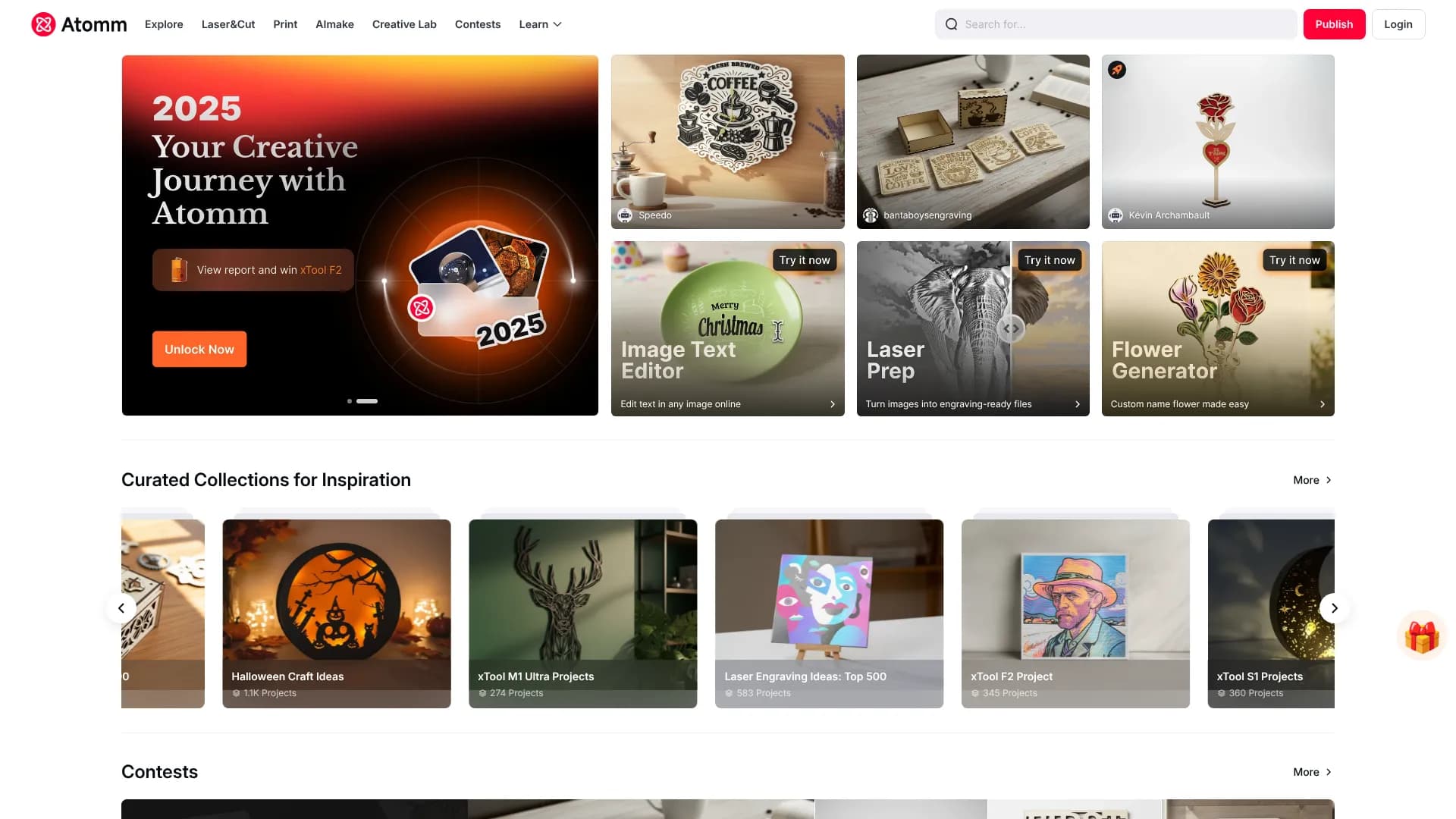Open the Laser&Cut menu item

click(x=228, y=24)
